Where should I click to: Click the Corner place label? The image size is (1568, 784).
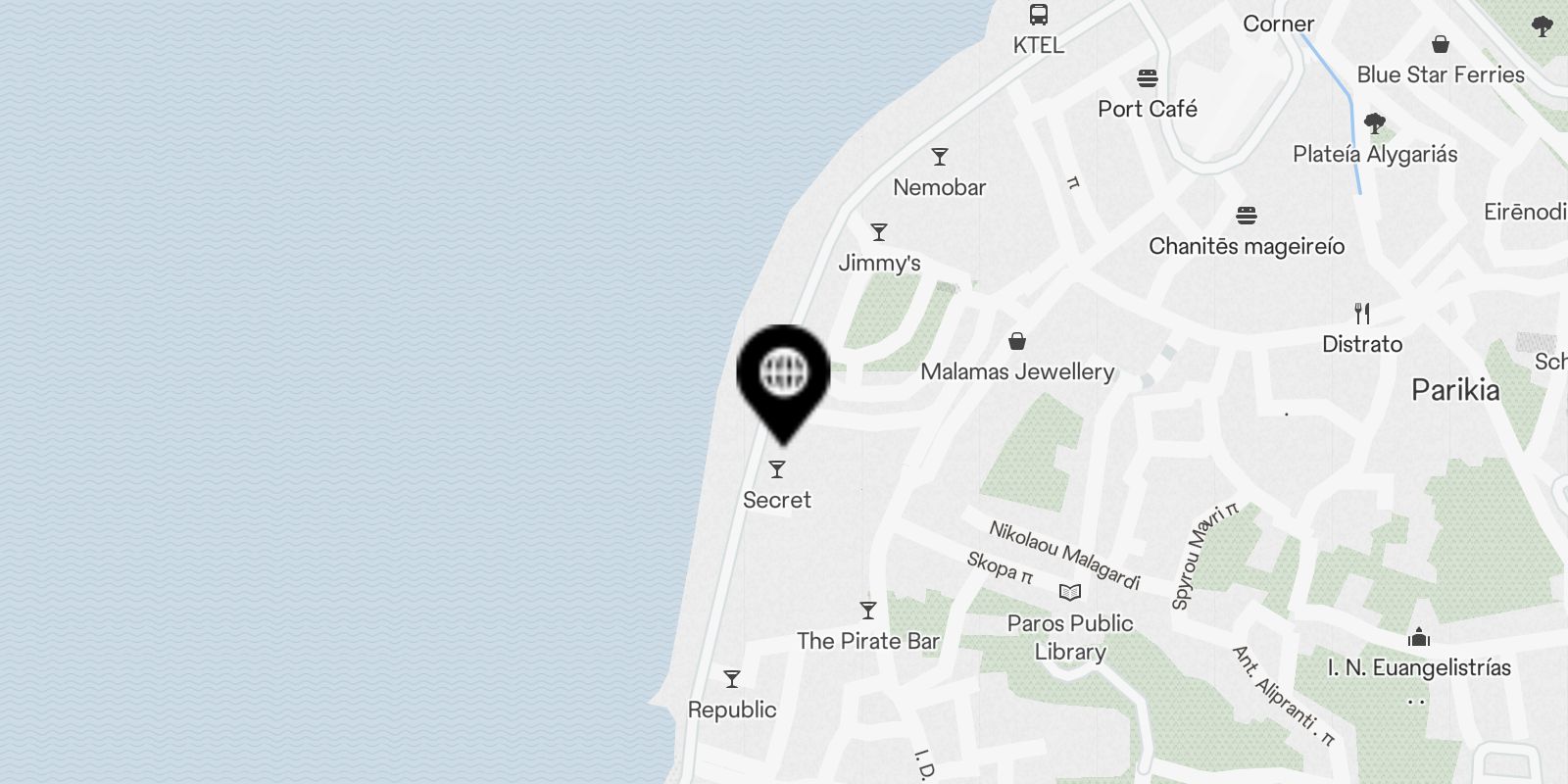coord(1279,24)
